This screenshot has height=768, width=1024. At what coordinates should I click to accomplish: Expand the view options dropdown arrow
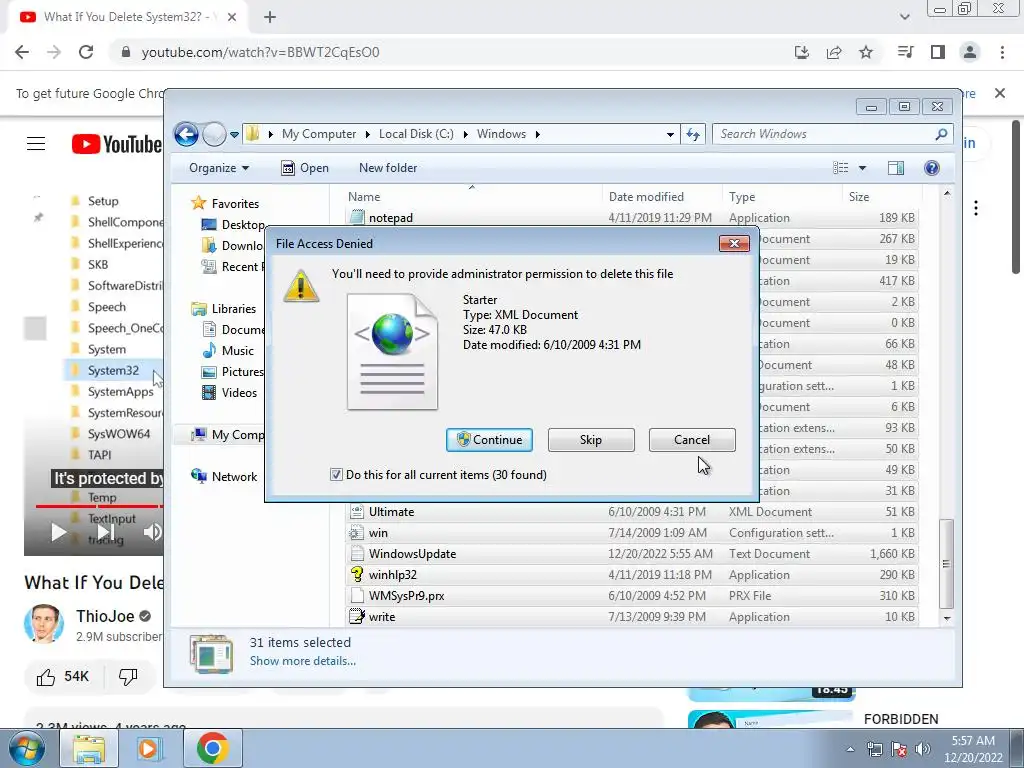click(x=862, y=168)
